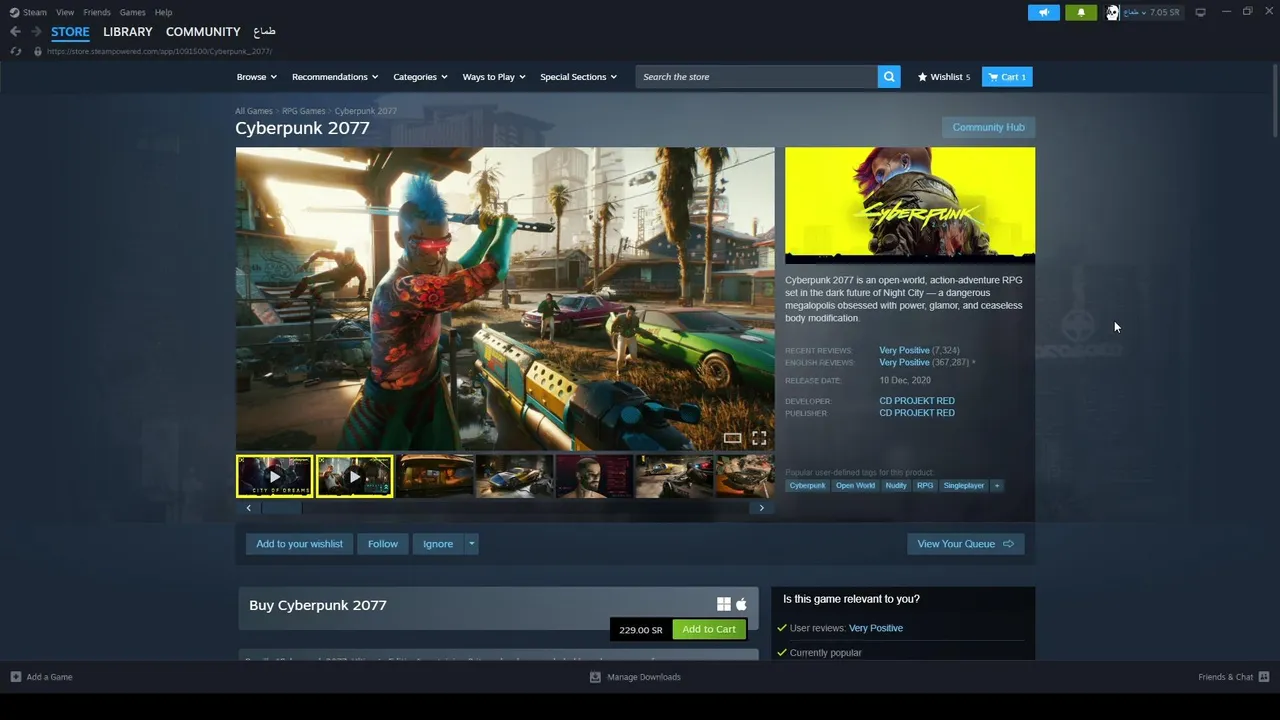Expand the Recommendations dropdown

[335, 77]
